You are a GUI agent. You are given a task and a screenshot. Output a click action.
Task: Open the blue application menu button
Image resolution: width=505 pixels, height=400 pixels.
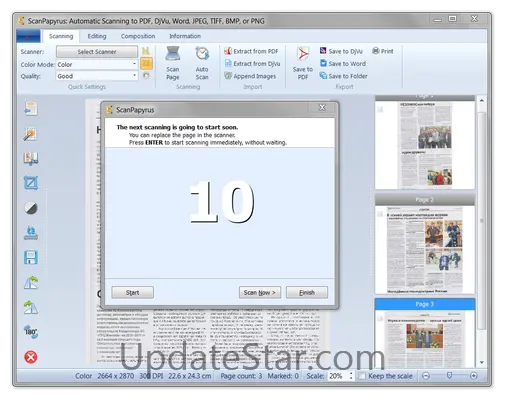coord(28,36)
